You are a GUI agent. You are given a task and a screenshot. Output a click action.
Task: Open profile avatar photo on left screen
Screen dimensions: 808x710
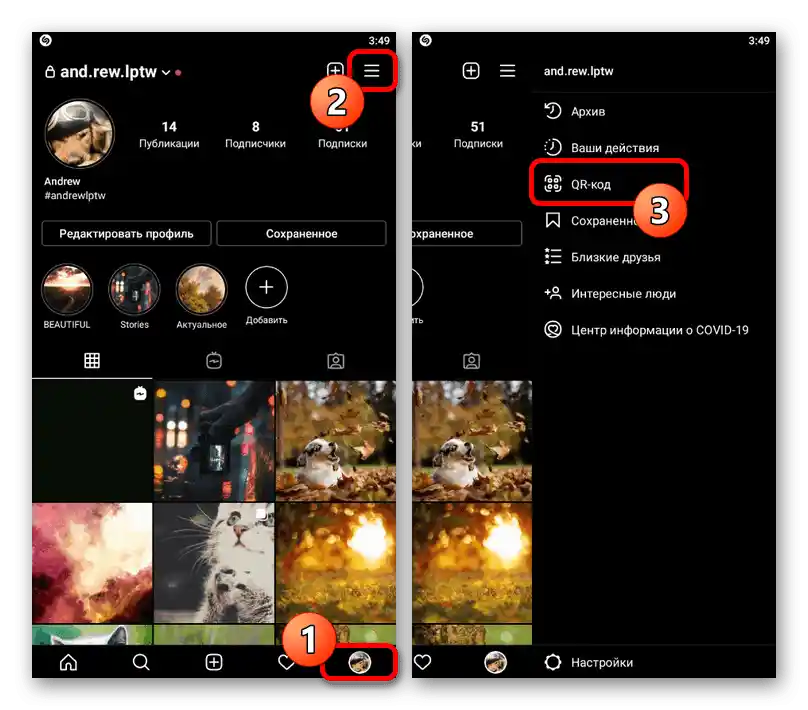tap(79, 133)
